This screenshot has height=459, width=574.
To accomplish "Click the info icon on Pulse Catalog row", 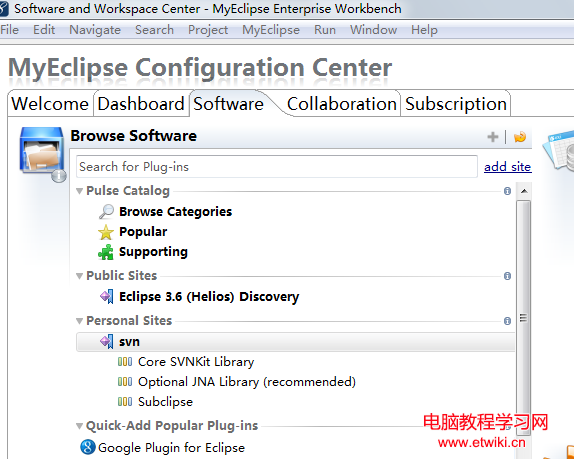I will [507, 191].
